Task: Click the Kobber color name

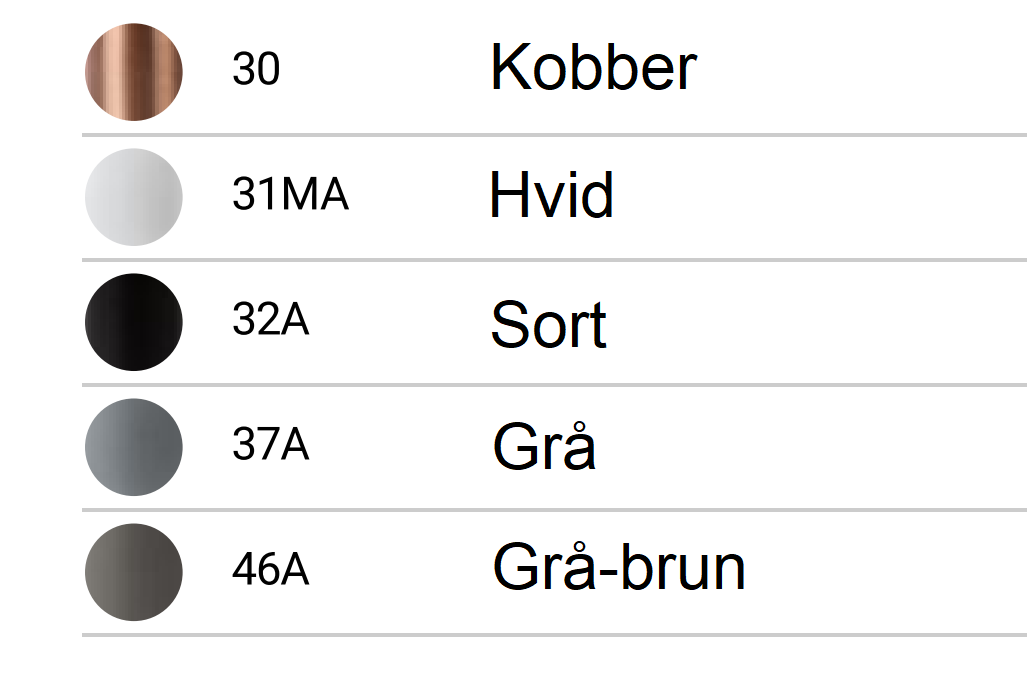Action: (593, 68)
